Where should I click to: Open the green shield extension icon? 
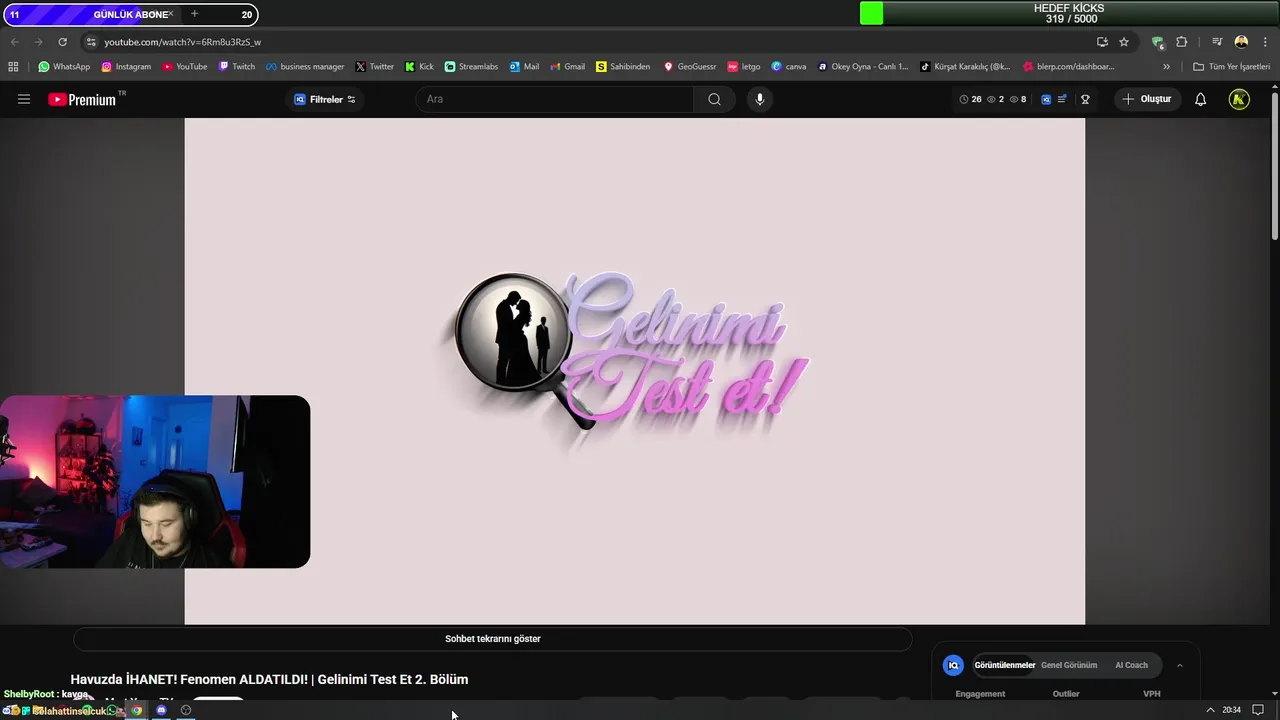[1158, 42]
